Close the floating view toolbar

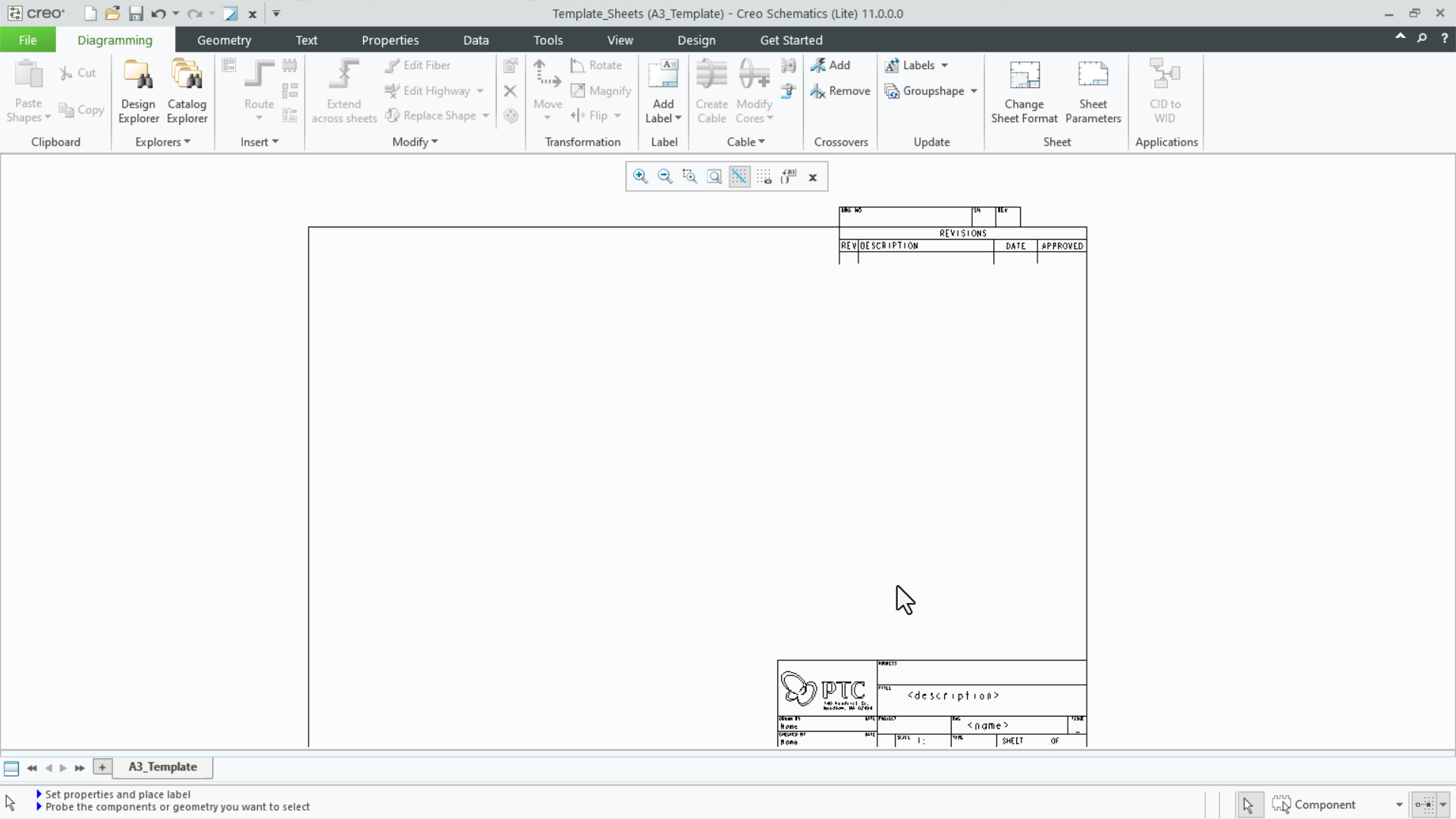[813, 177]
